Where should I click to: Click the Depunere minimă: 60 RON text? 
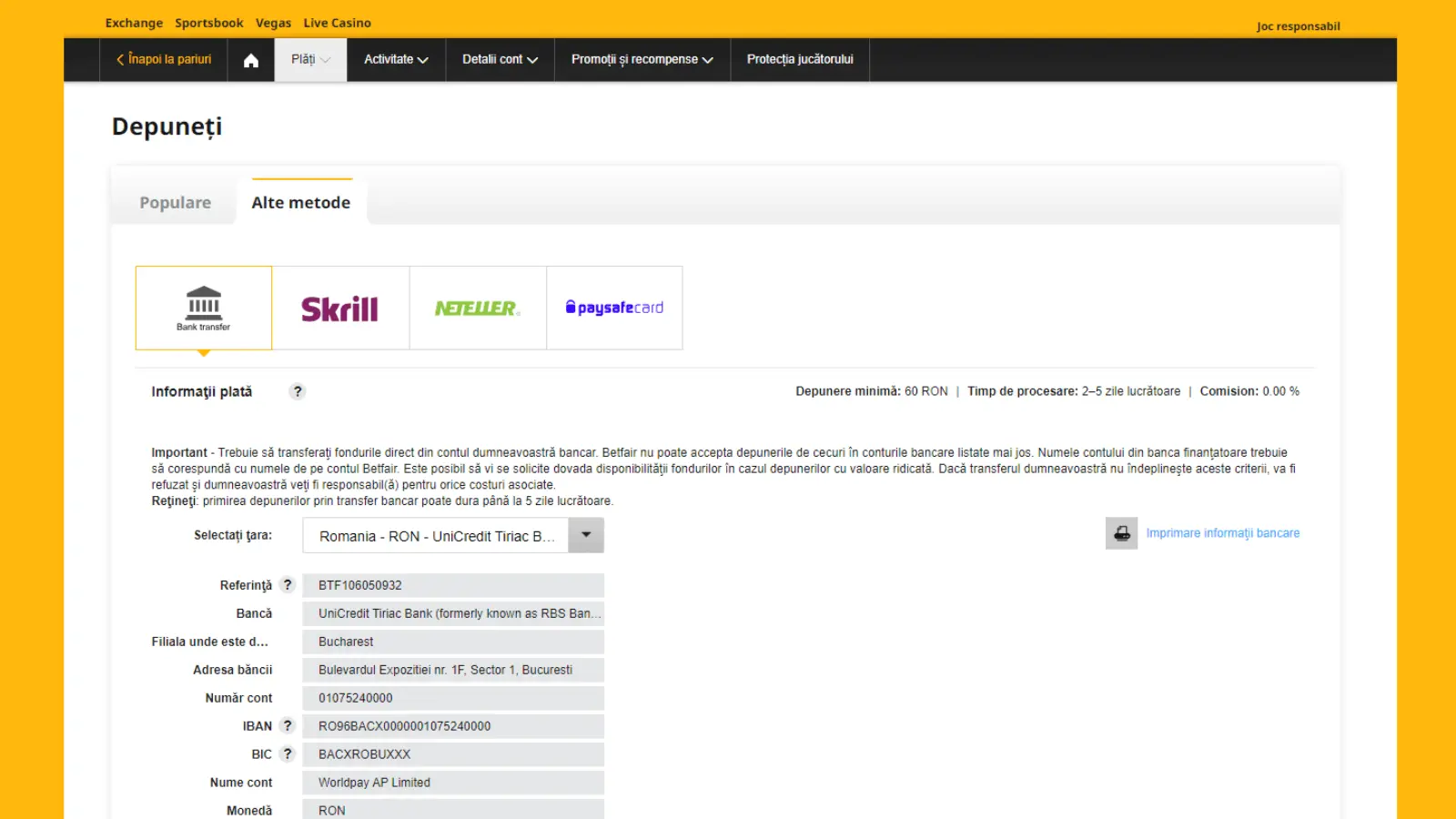871,391
